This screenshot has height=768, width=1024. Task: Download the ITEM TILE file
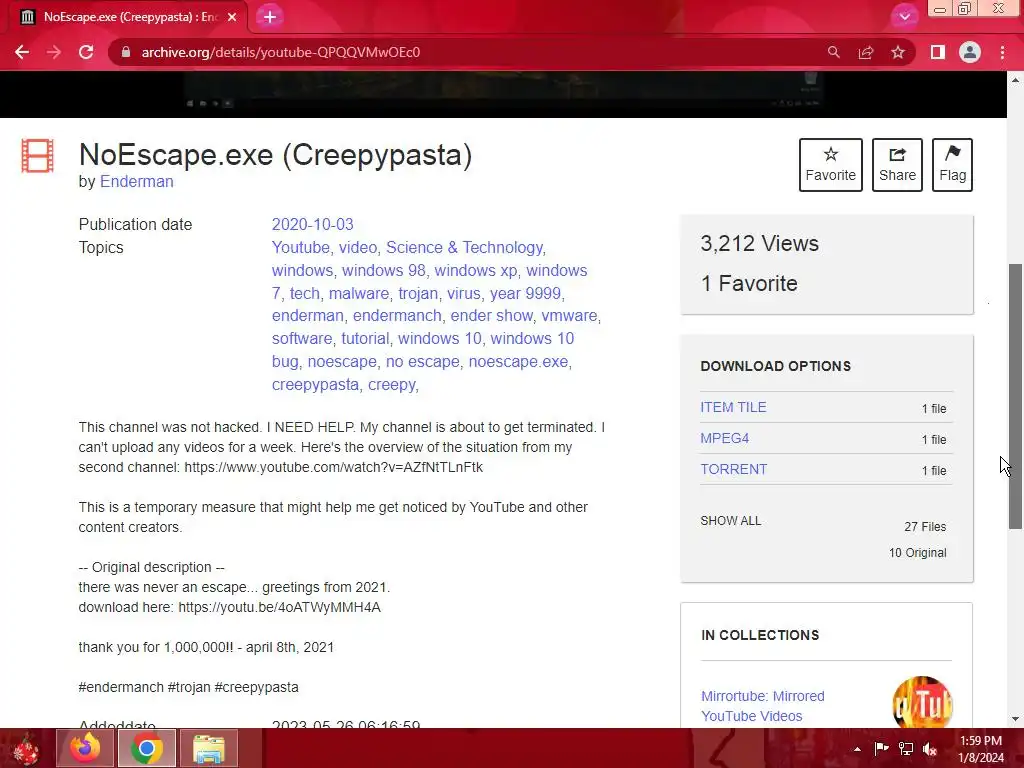click(x=733, y=408)
